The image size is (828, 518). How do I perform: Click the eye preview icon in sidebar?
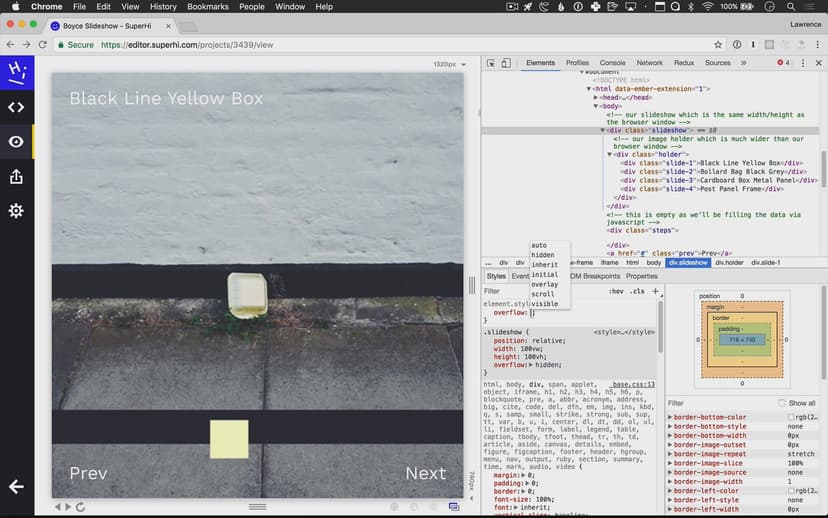coord(16,142)
